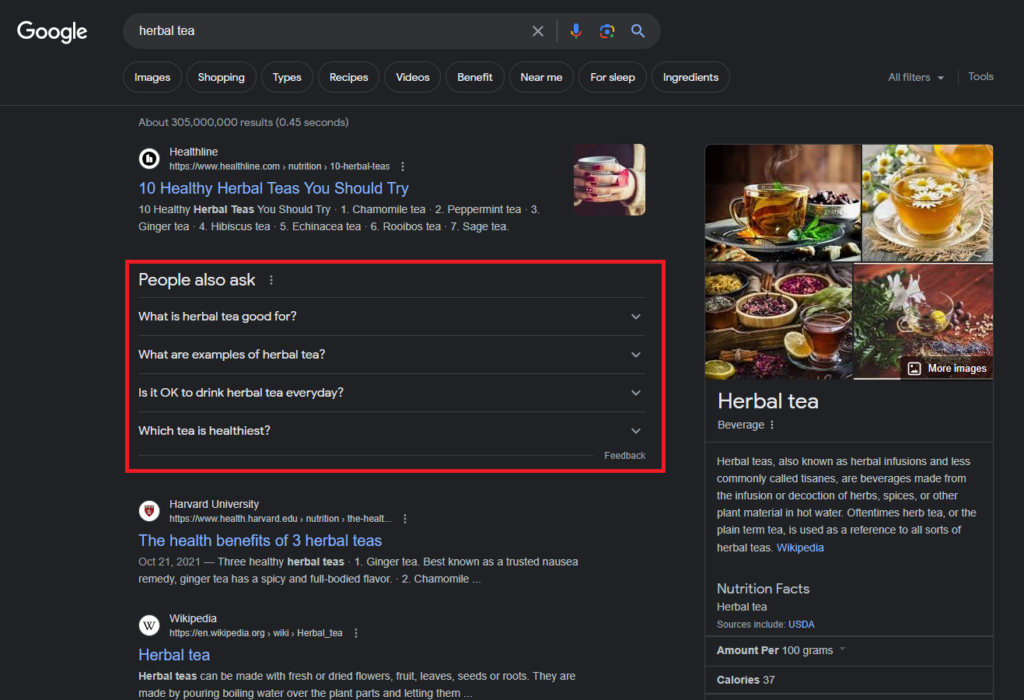Select the Recipes filter chip
The image size is (1024, 700).
(349, 77)
